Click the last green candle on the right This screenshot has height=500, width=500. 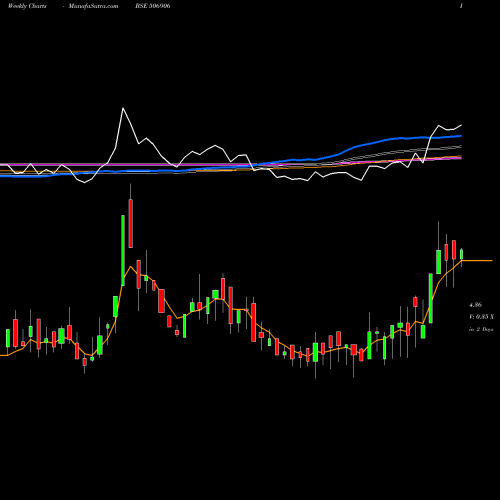click(462, 254)
